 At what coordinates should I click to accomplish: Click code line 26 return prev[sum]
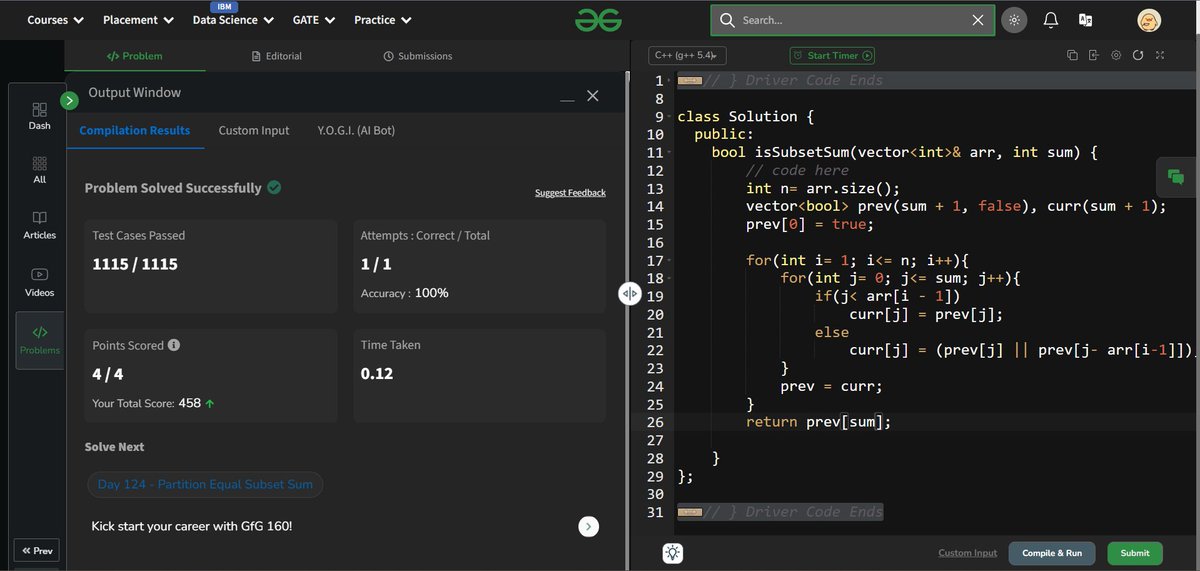[x=818, y=422]
